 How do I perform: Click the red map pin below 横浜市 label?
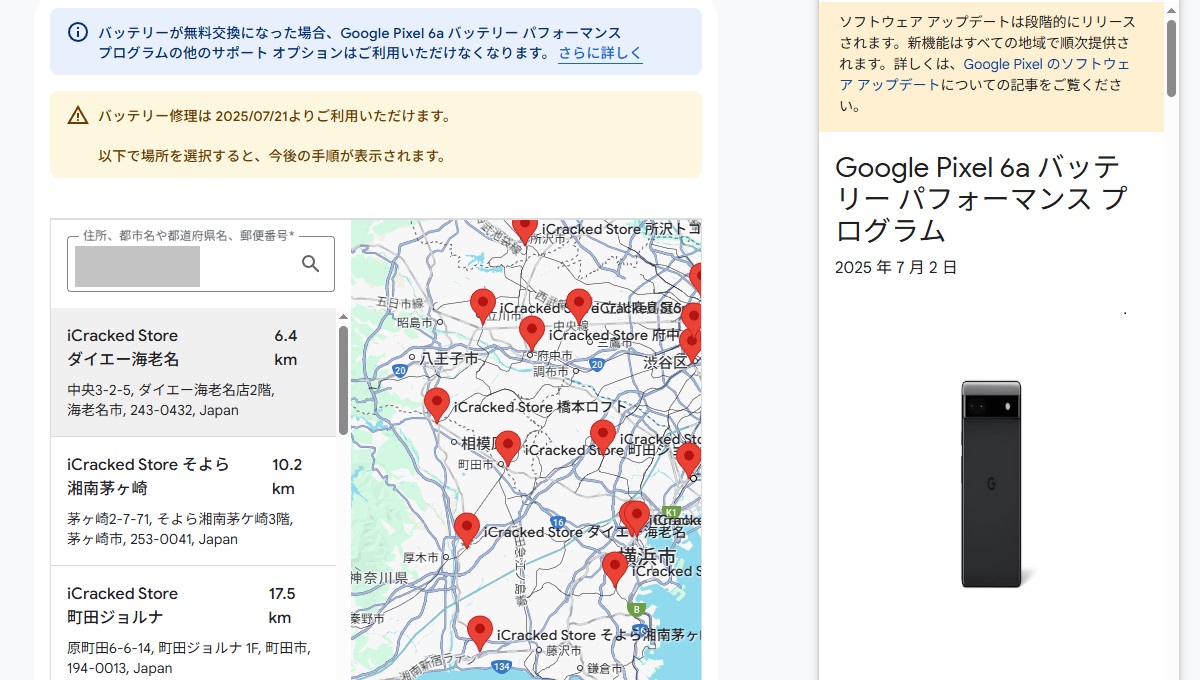point(615,569)
